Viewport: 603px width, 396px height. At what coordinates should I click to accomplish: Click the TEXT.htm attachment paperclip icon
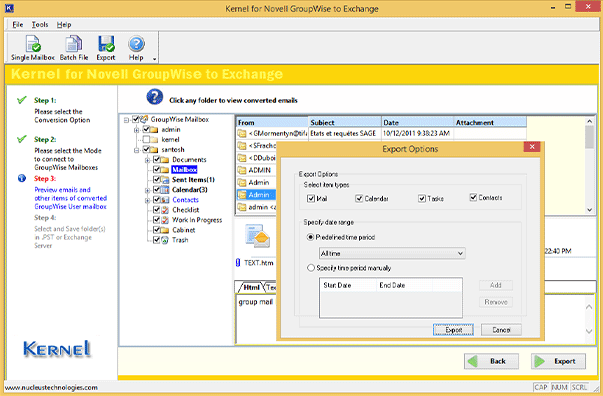pos(238,263)
